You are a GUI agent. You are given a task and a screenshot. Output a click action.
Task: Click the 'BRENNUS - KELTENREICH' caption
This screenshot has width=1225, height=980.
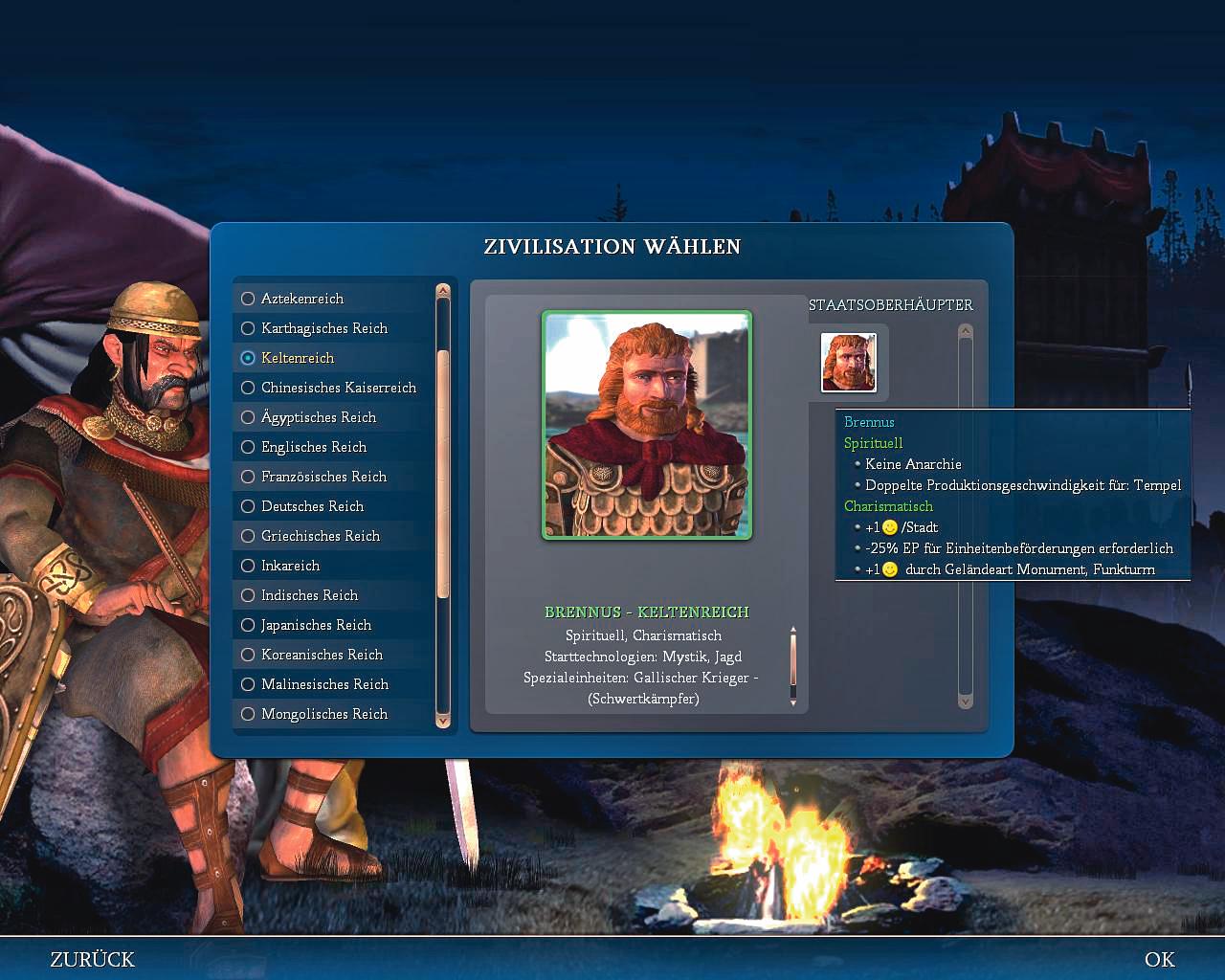[647, 612]
